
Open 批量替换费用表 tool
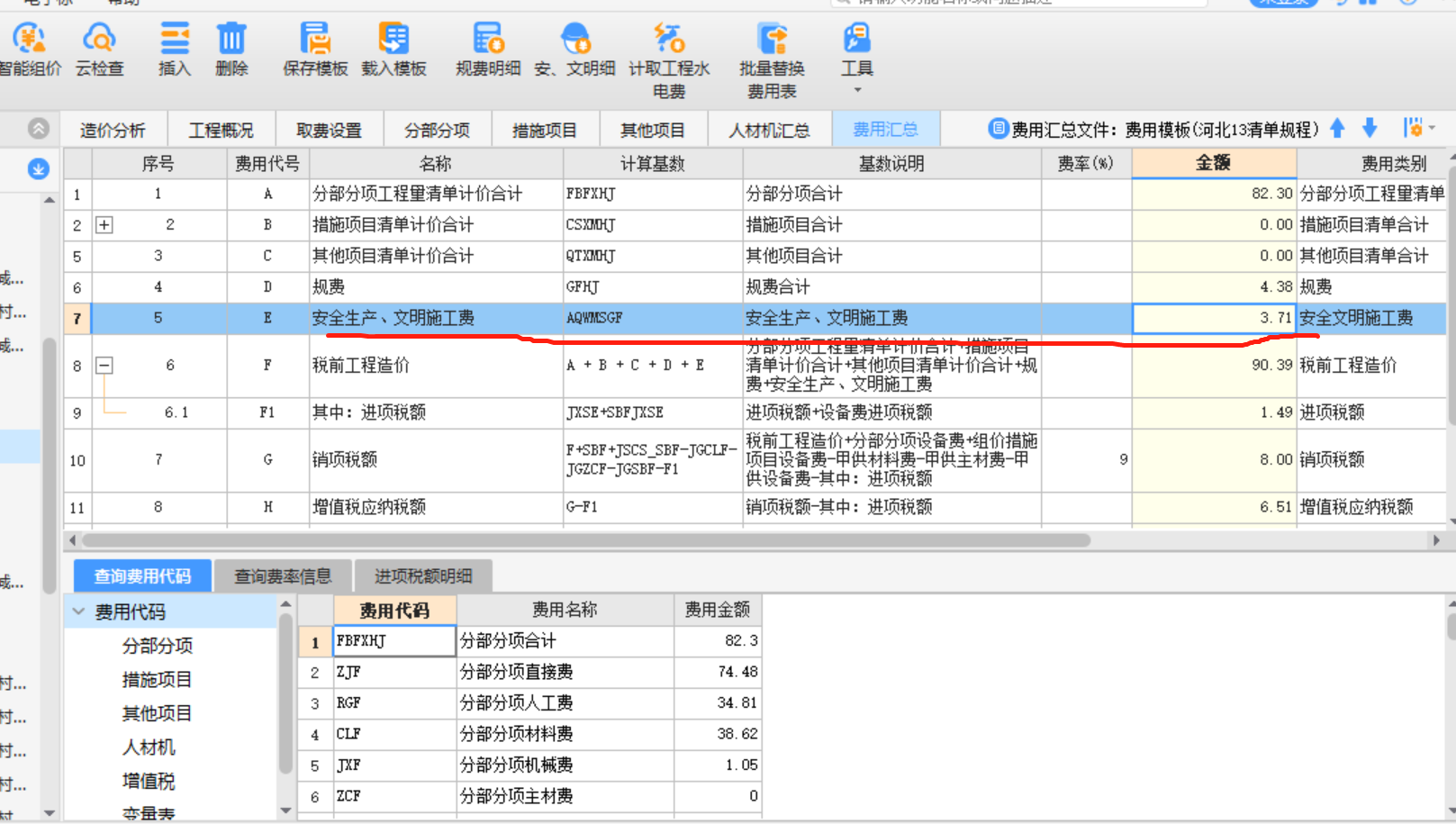(x=772, y=61)
